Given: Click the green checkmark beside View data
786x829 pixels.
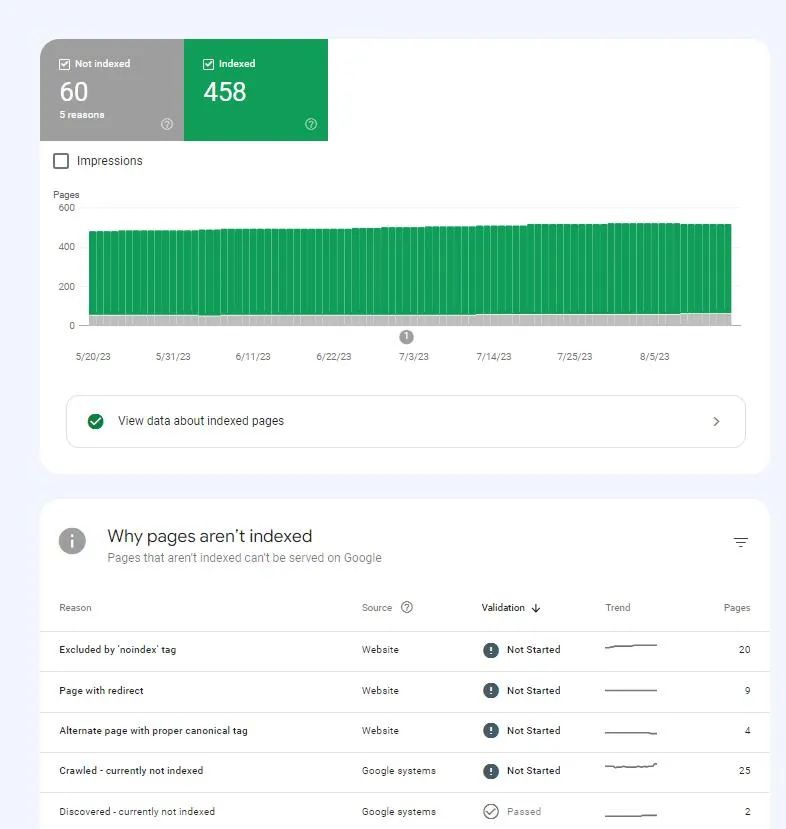Looking at the screenshot, I should [x=95, y=421].
